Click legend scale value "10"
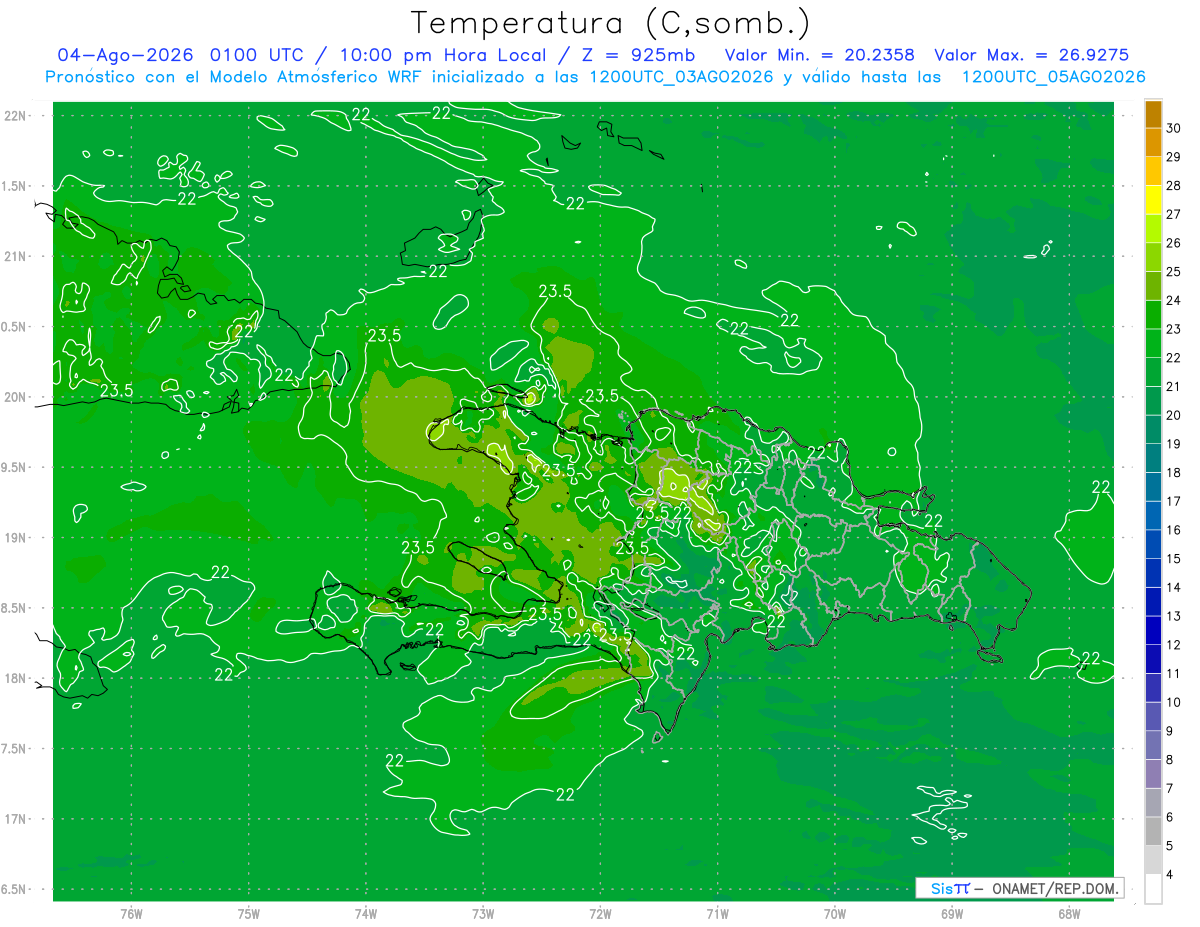This screenshot has width=1200, height=927. (1173, 702)
